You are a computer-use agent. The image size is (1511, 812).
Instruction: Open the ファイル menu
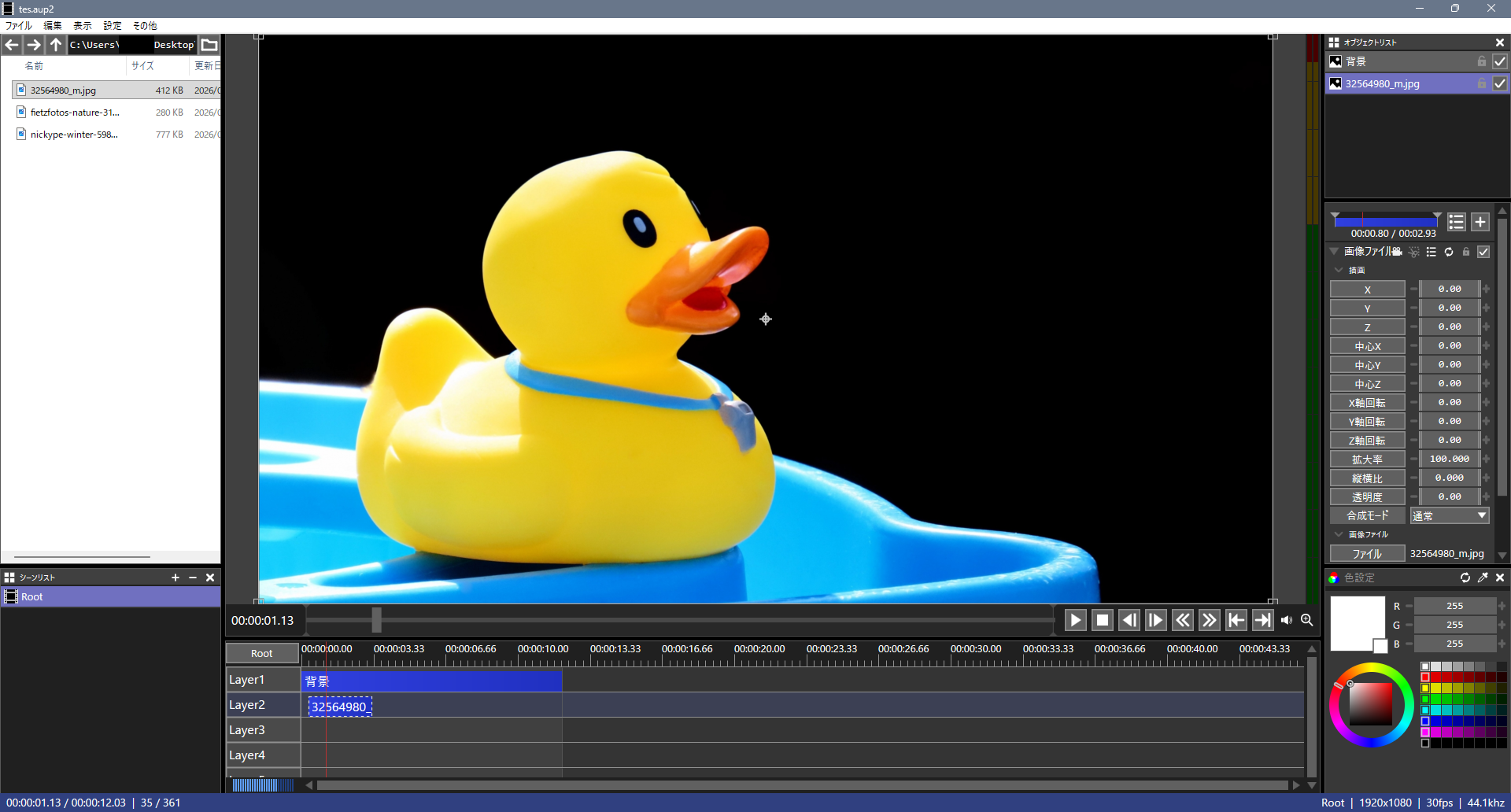click(18, 26)
